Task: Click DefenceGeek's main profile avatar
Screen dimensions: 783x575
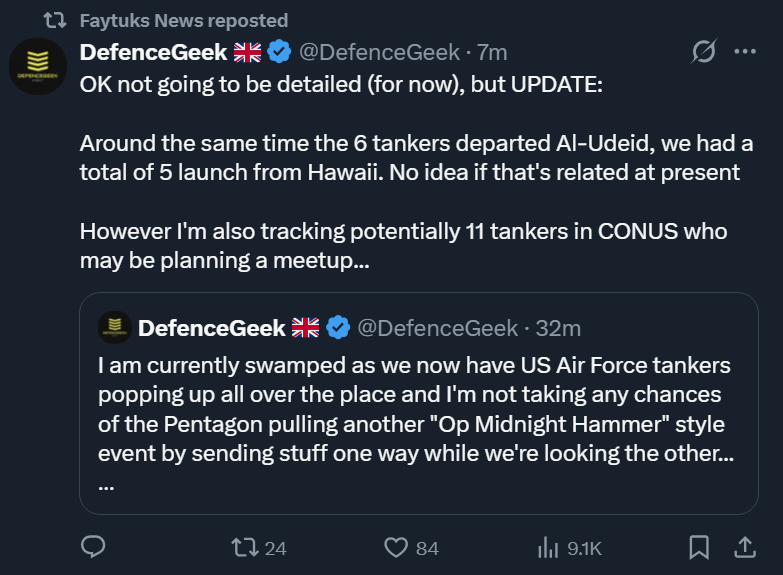Action: tap(38, 68)
